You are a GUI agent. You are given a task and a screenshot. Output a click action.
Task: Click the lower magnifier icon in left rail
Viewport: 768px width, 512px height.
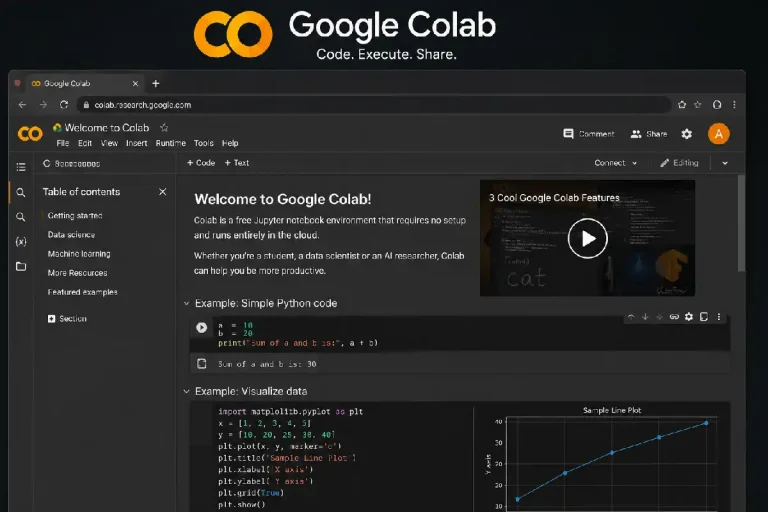click(x=21, y=217)
